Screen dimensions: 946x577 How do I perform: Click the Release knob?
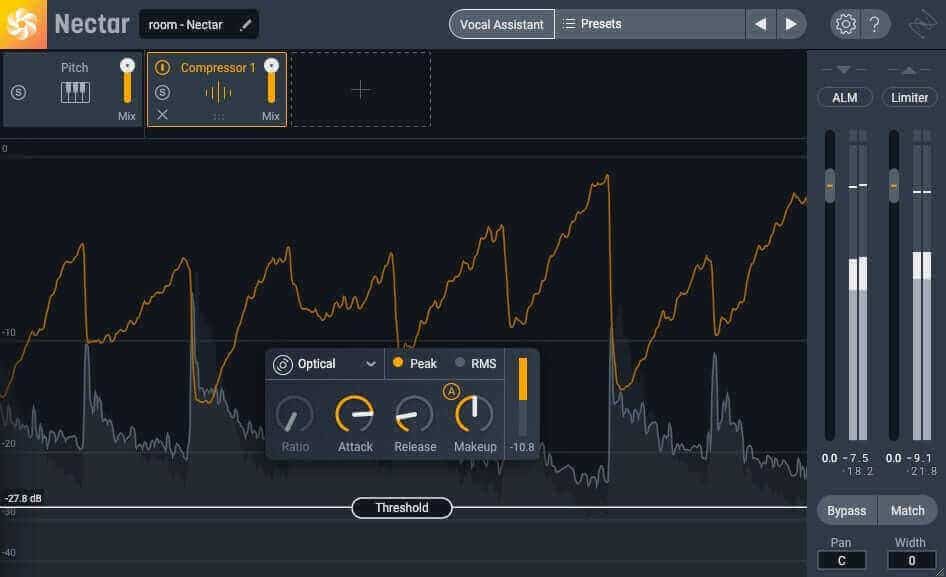click(x=414, y=415)
